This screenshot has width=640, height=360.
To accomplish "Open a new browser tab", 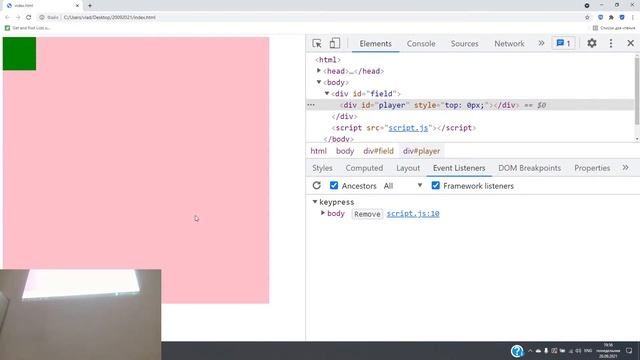I will (x=90, y=6).
